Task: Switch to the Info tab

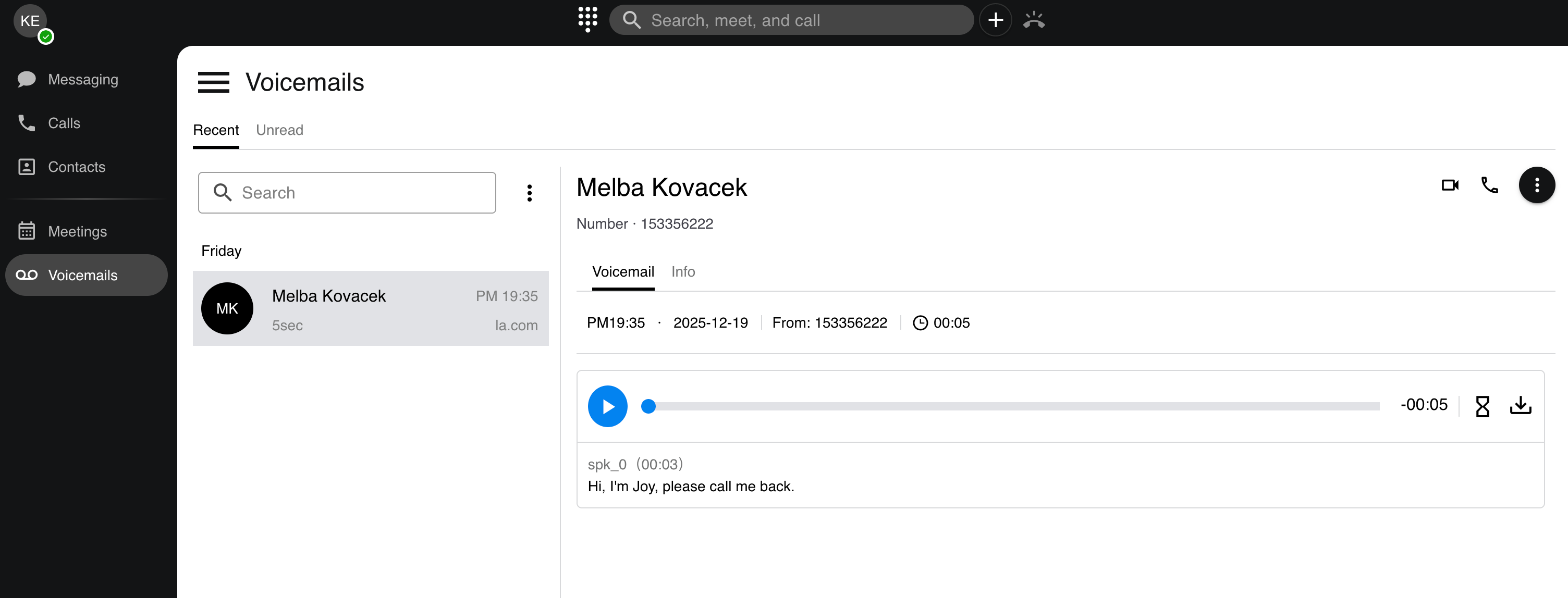Action: coord(683,272)
